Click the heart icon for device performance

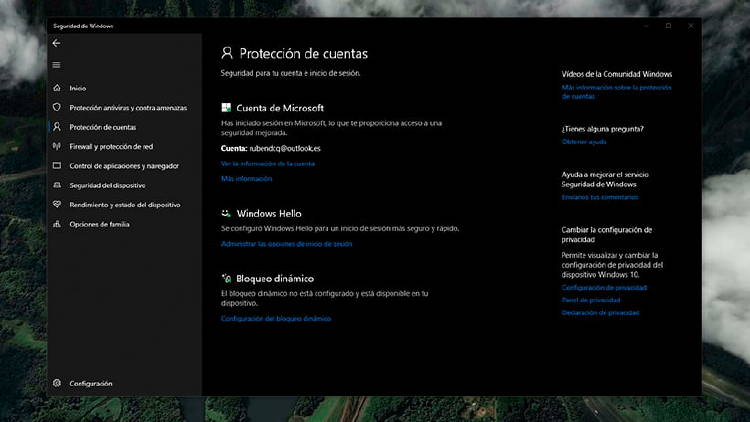point(57,204)
